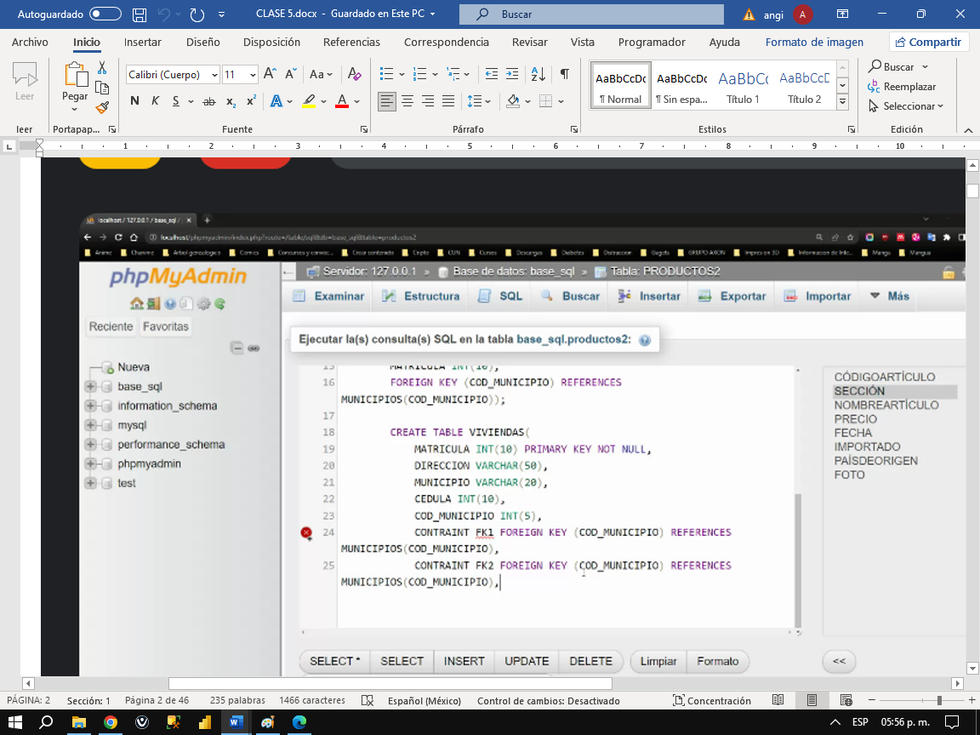This screenshot has height=735, width=980.
Task: Switch to Read Mode view icon
Action: point(778,701)
